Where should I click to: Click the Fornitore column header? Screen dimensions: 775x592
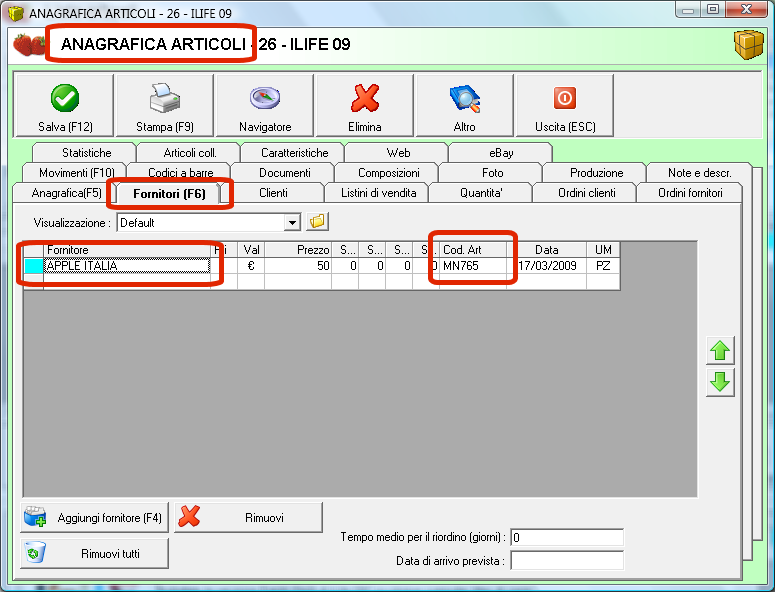coord(127,250)
